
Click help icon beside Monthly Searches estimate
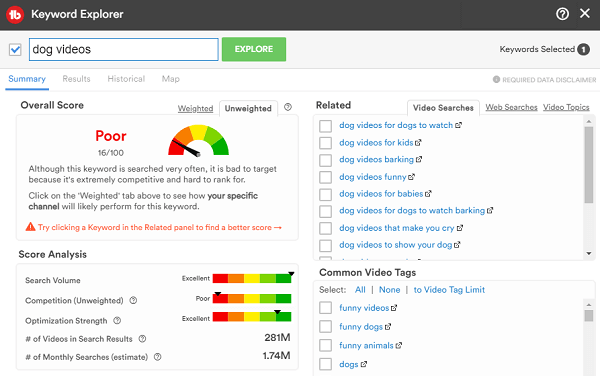click(x=157, y=356)
